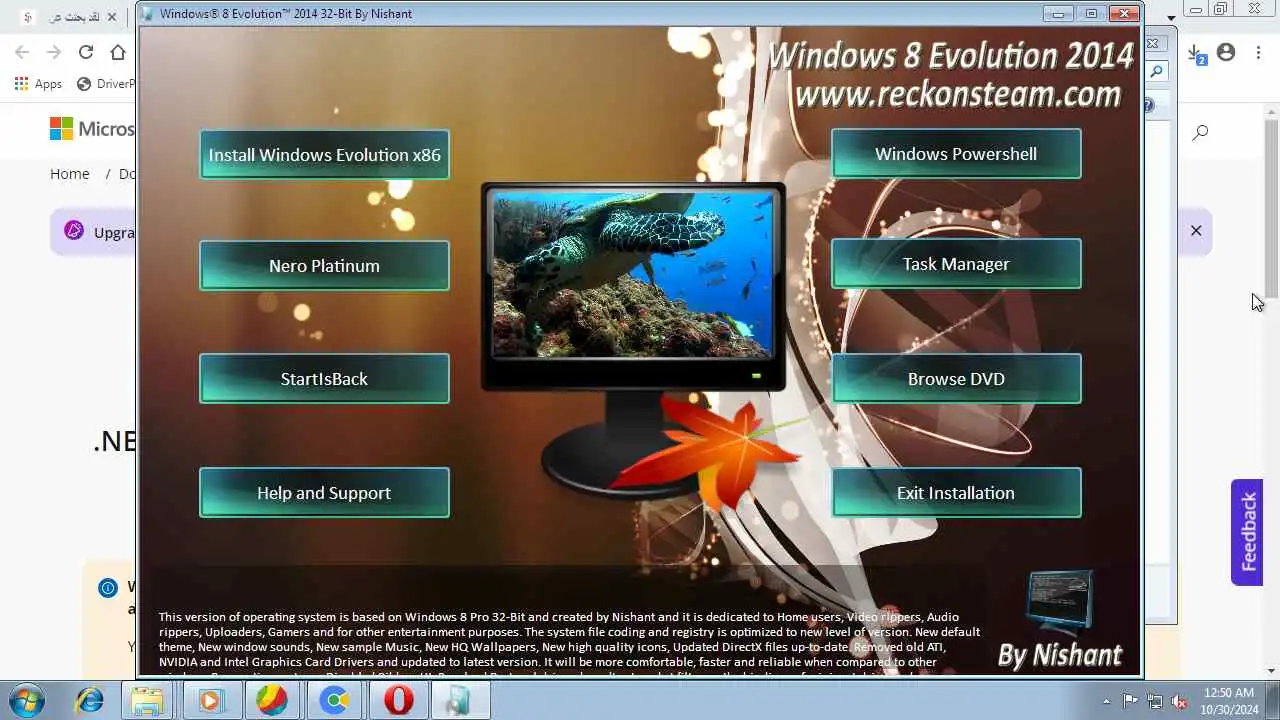Click Install Windows Evolution x86 button
Screen dimensions: 1280x720
(x=324, y=155)
